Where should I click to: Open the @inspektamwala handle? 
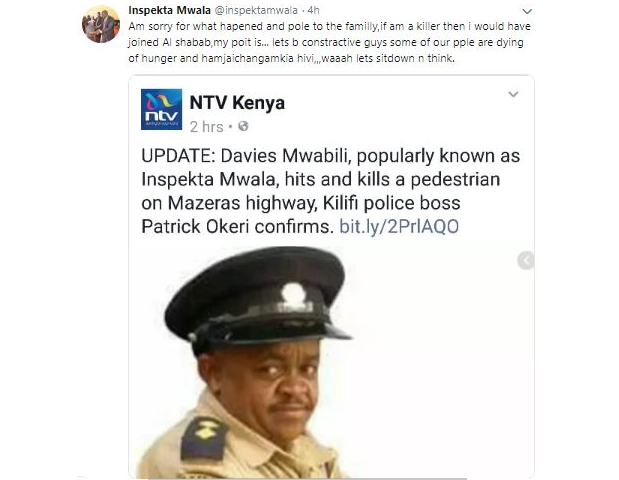click(256, 10)
